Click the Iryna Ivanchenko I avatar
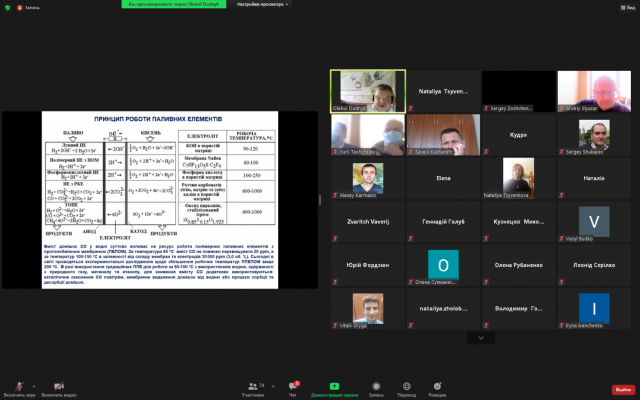Screen dimensions: 640x400 coord(594,309)
